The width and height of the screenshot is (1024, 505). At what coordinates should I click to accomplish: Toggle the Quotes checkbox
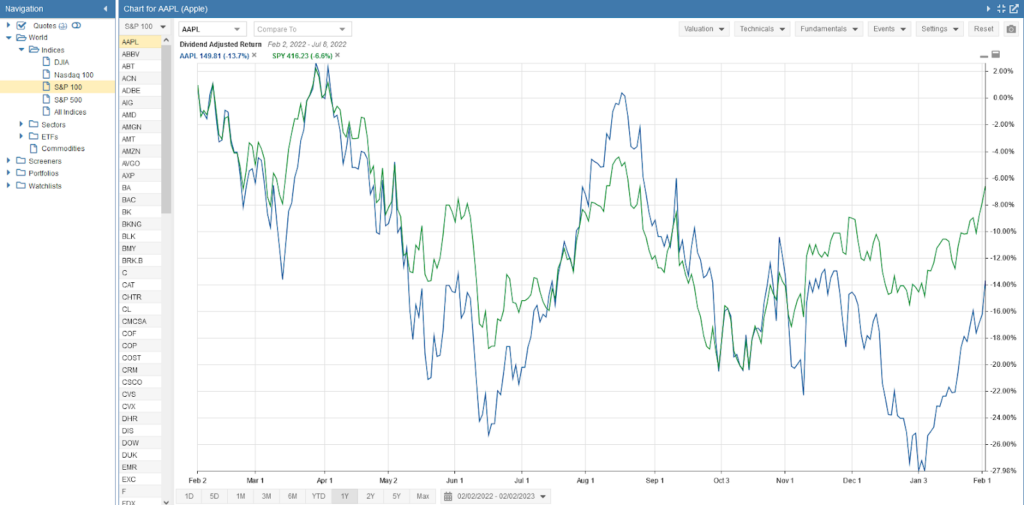pyautogui.click(x=21, y=25)
